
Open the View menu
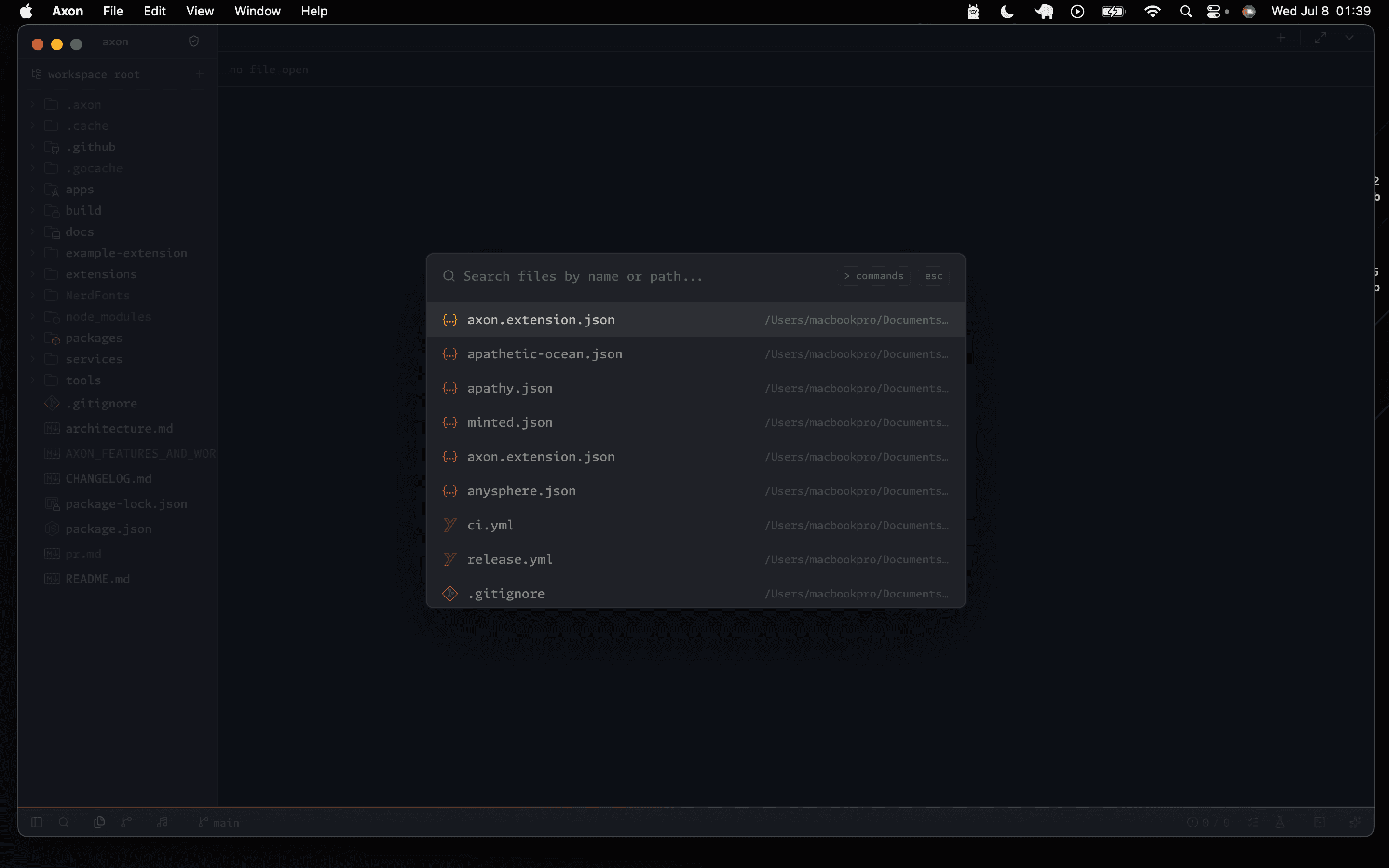coord(200,11)
